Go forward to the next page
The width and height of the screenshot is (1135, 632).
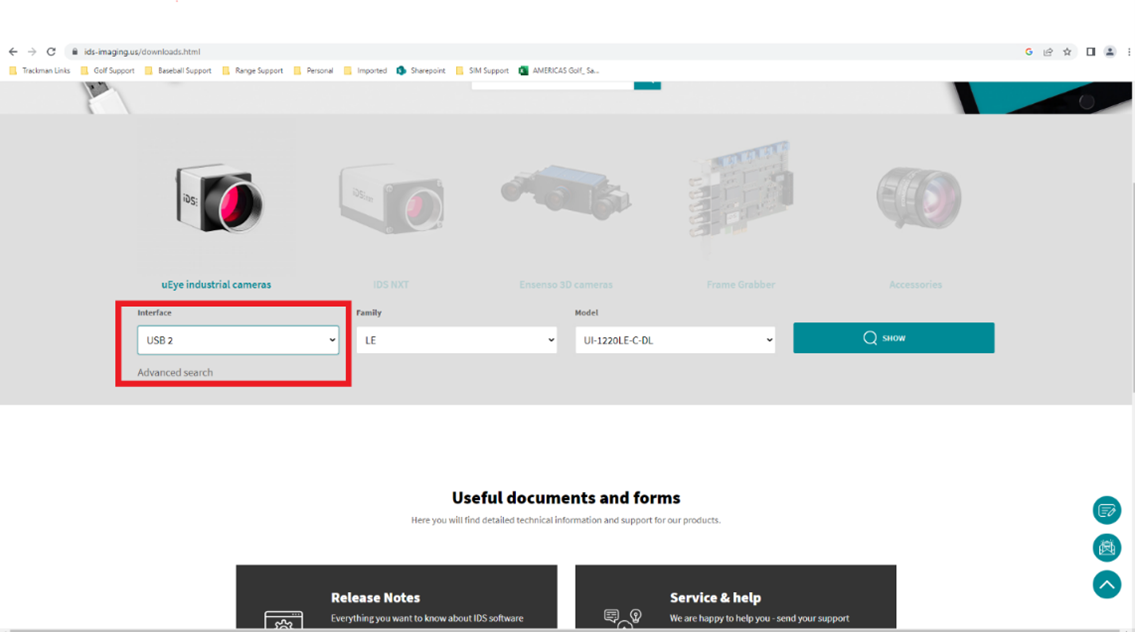(32, 52)
